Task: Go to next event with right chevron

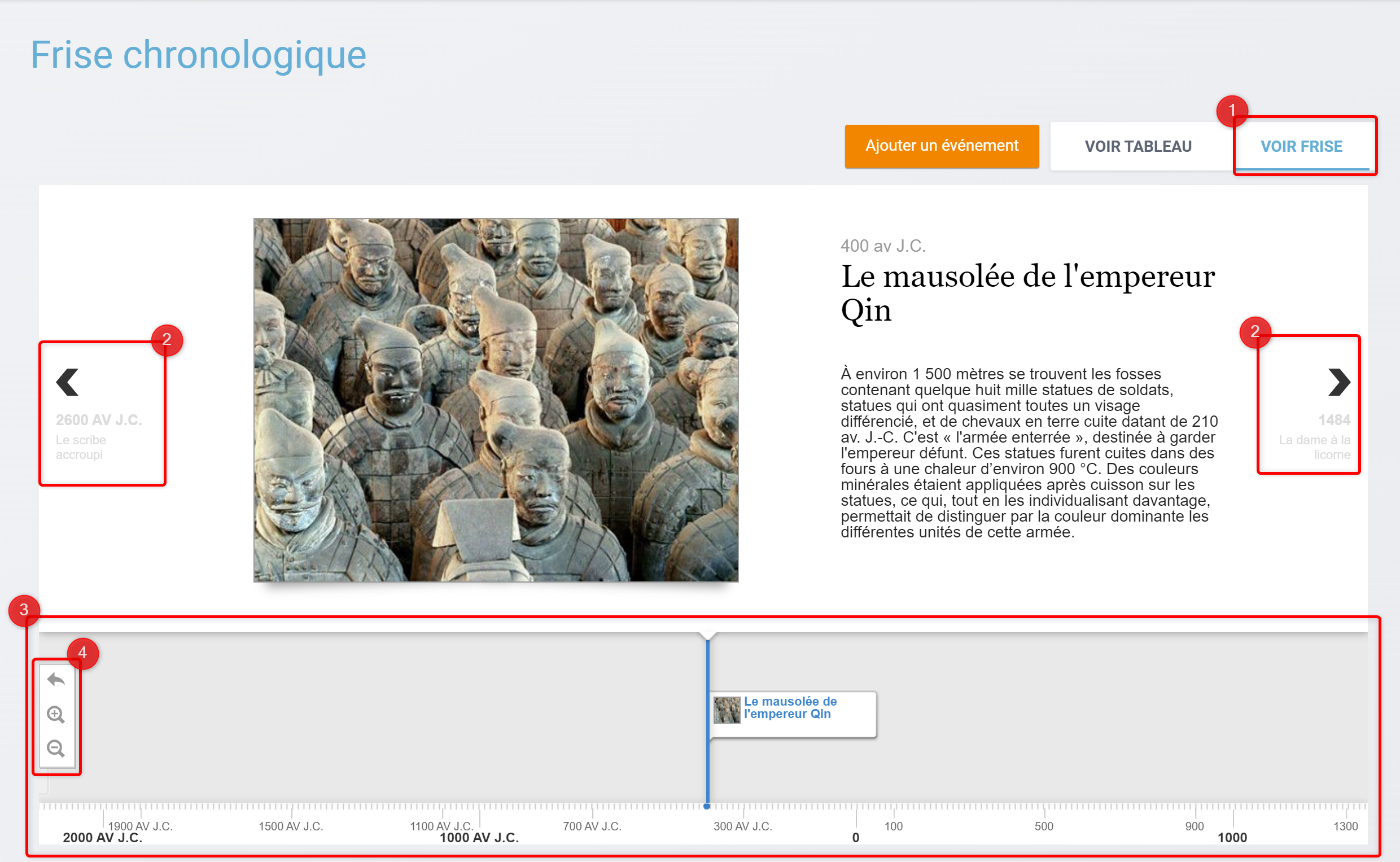Action: click(1338, 382)
